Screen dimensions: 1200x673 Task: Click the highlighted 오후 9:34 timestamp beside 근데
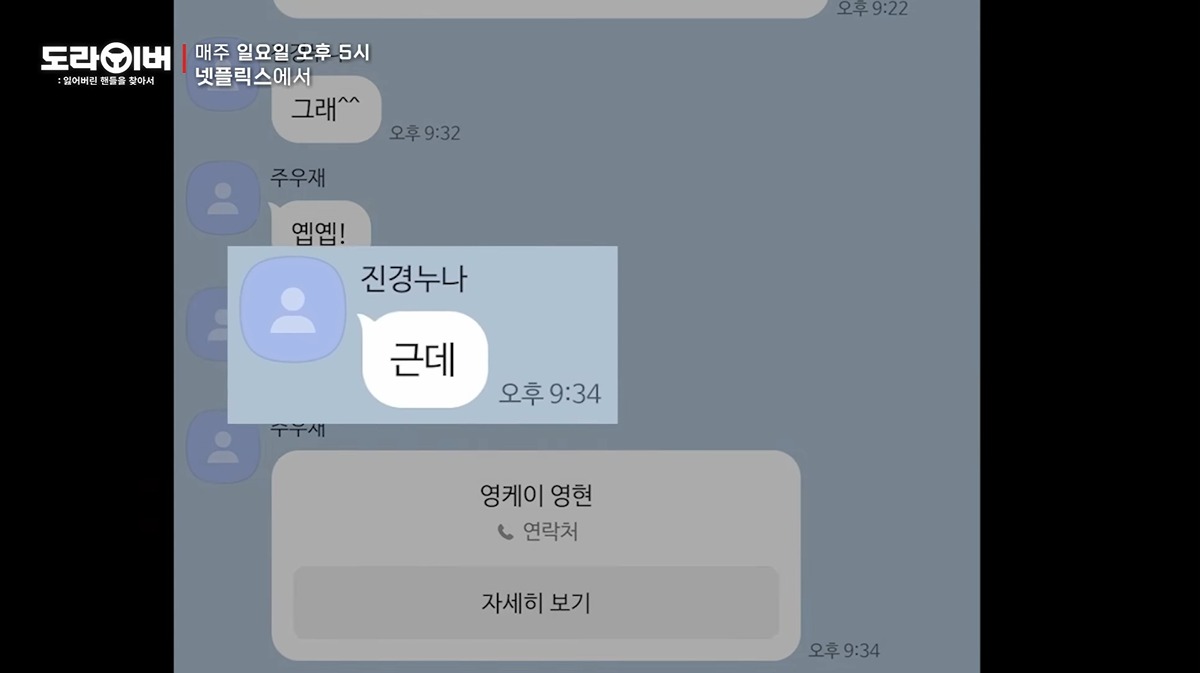coord(550,393)
